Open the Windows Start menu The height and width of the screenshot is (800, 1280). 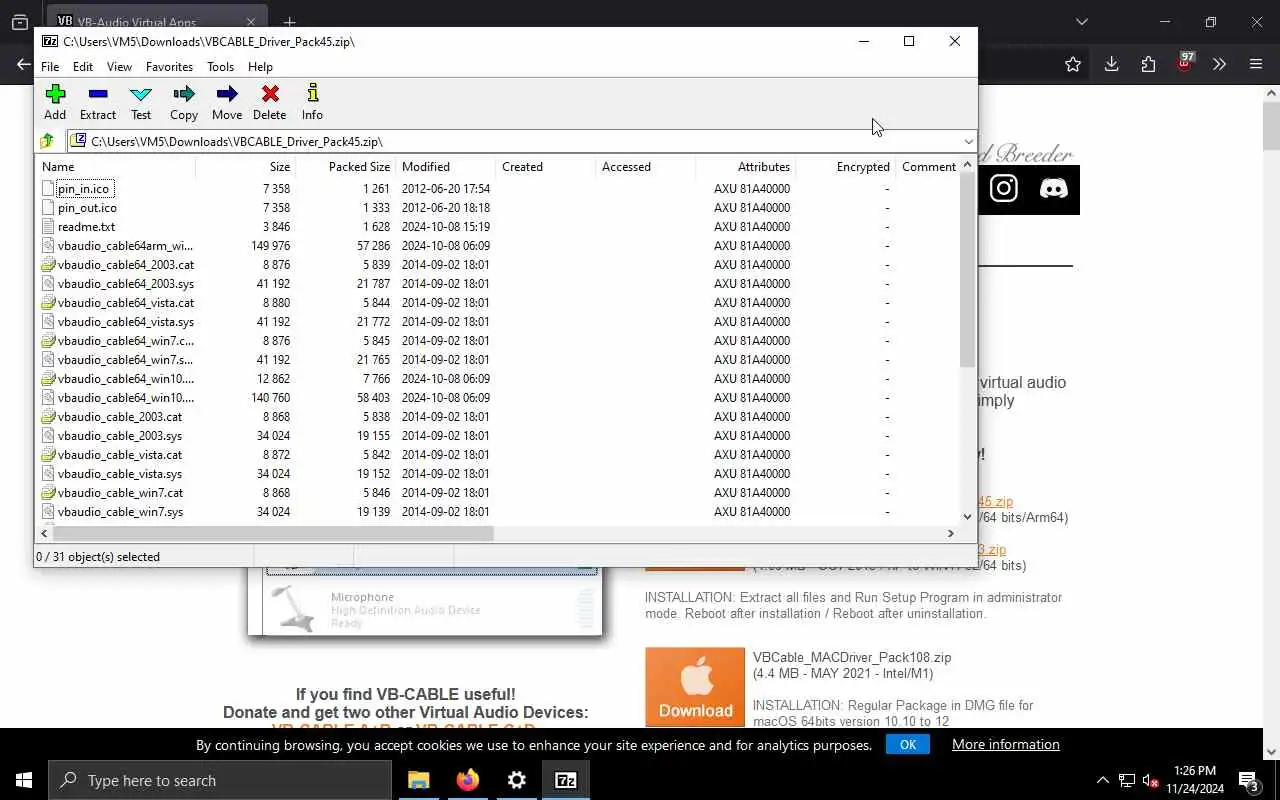coord(24,780)
